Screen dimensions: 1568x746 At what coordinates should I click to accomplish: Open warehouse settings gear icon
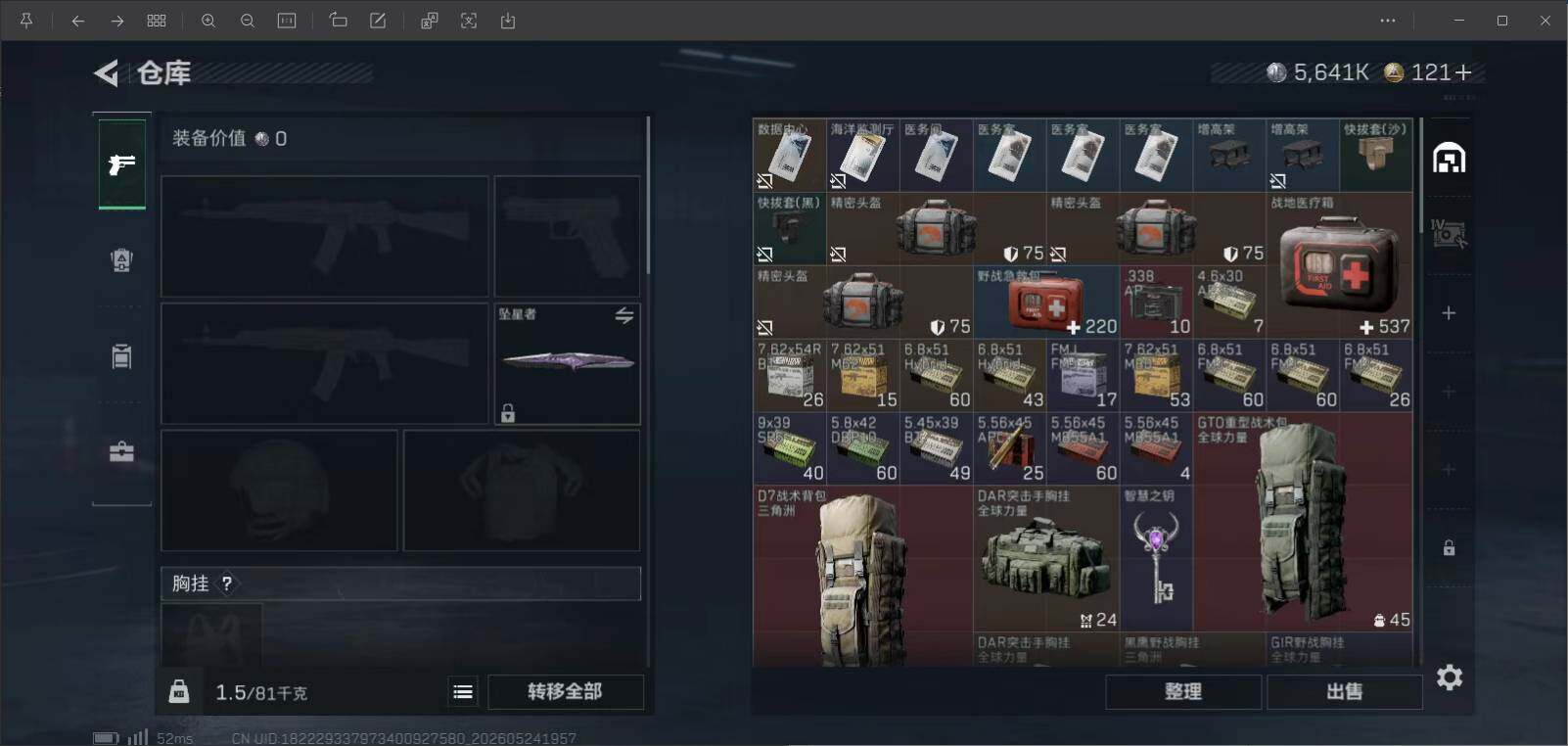(1450, 676)
